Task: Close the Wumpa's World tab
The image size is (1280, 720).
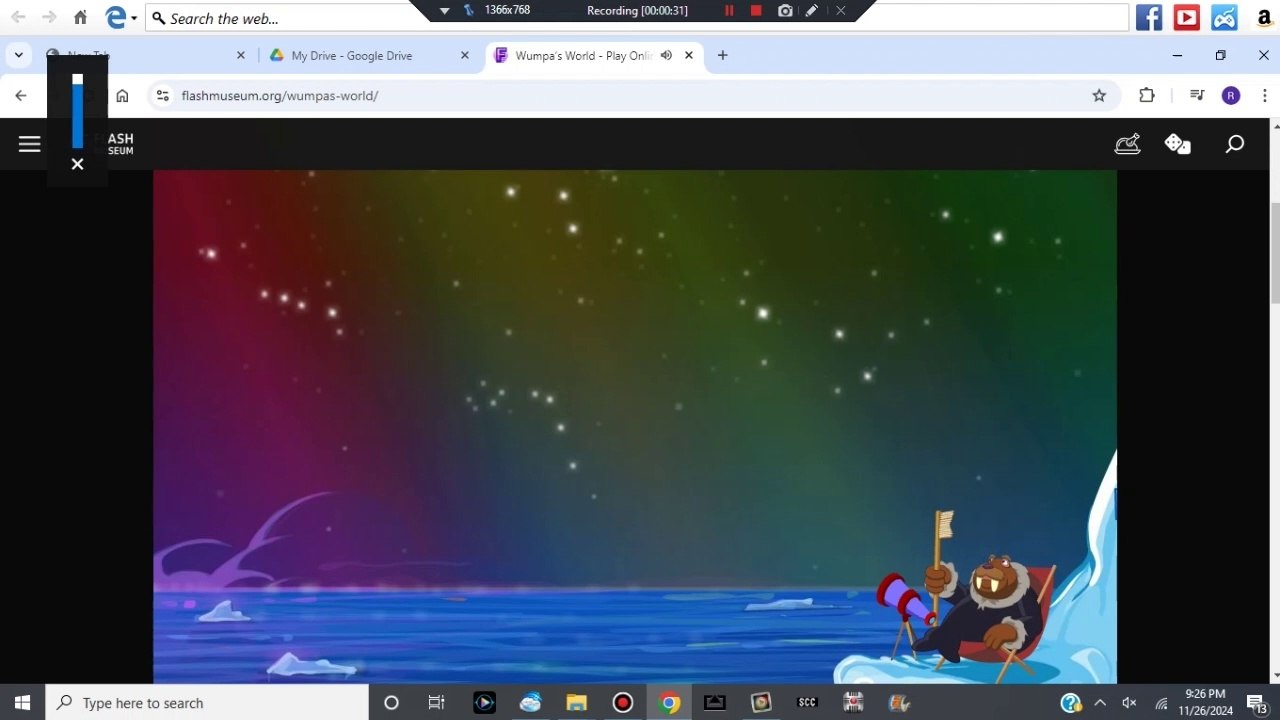Action: 689,56
